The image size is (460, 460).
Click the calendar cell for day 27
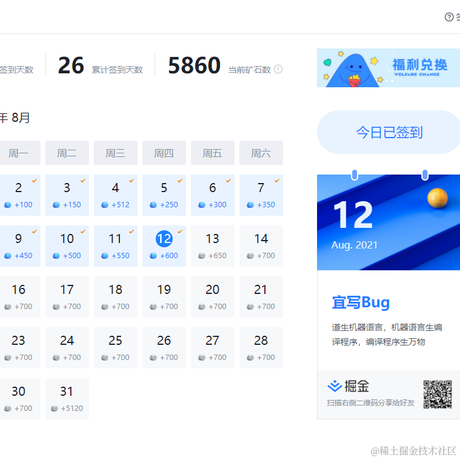pos(212,348)
